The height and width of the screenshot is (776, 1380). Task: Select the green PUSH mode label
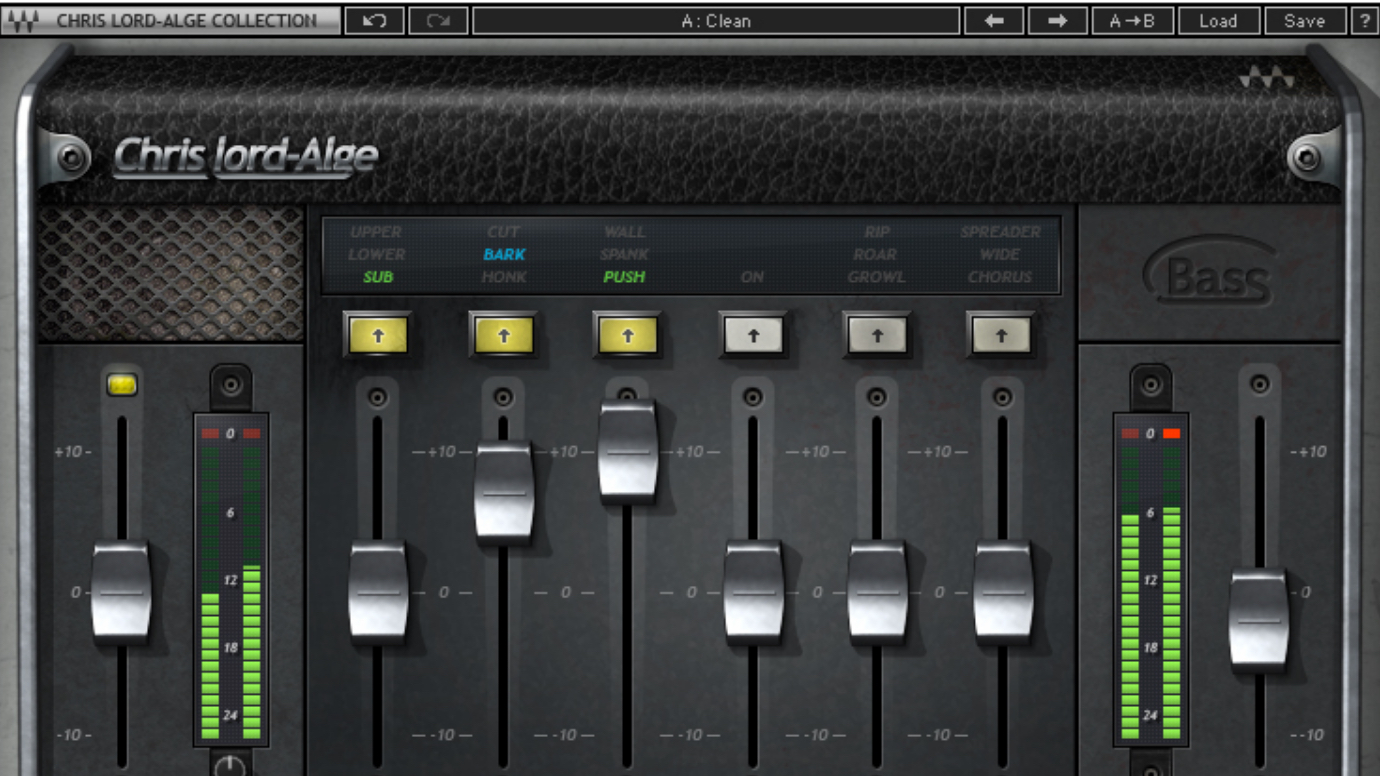tap(624, 277)
